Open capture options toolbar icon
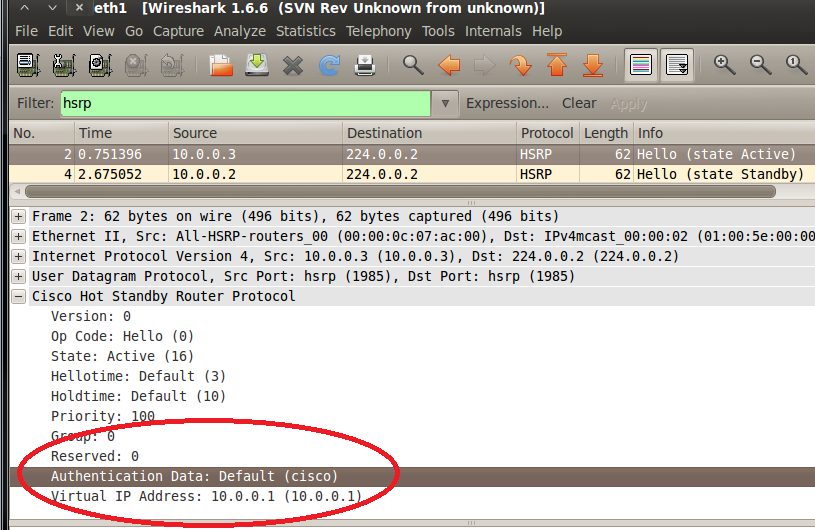Viewport: 815px width, 530px height. click(64, 65)
